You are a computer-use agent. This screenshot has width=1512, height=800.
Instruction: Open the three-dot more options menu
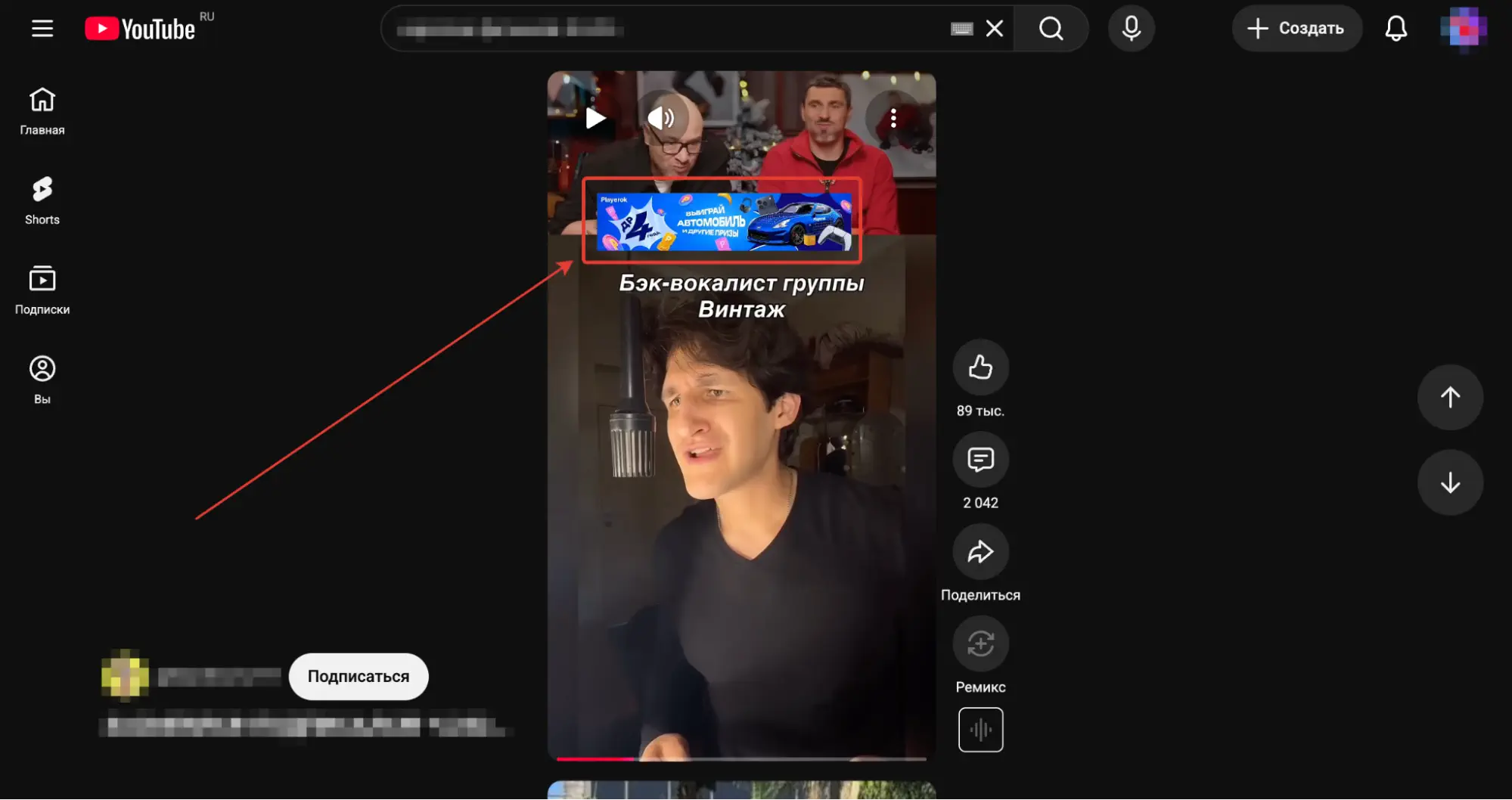pyautogui.click(x=893, y=118)
